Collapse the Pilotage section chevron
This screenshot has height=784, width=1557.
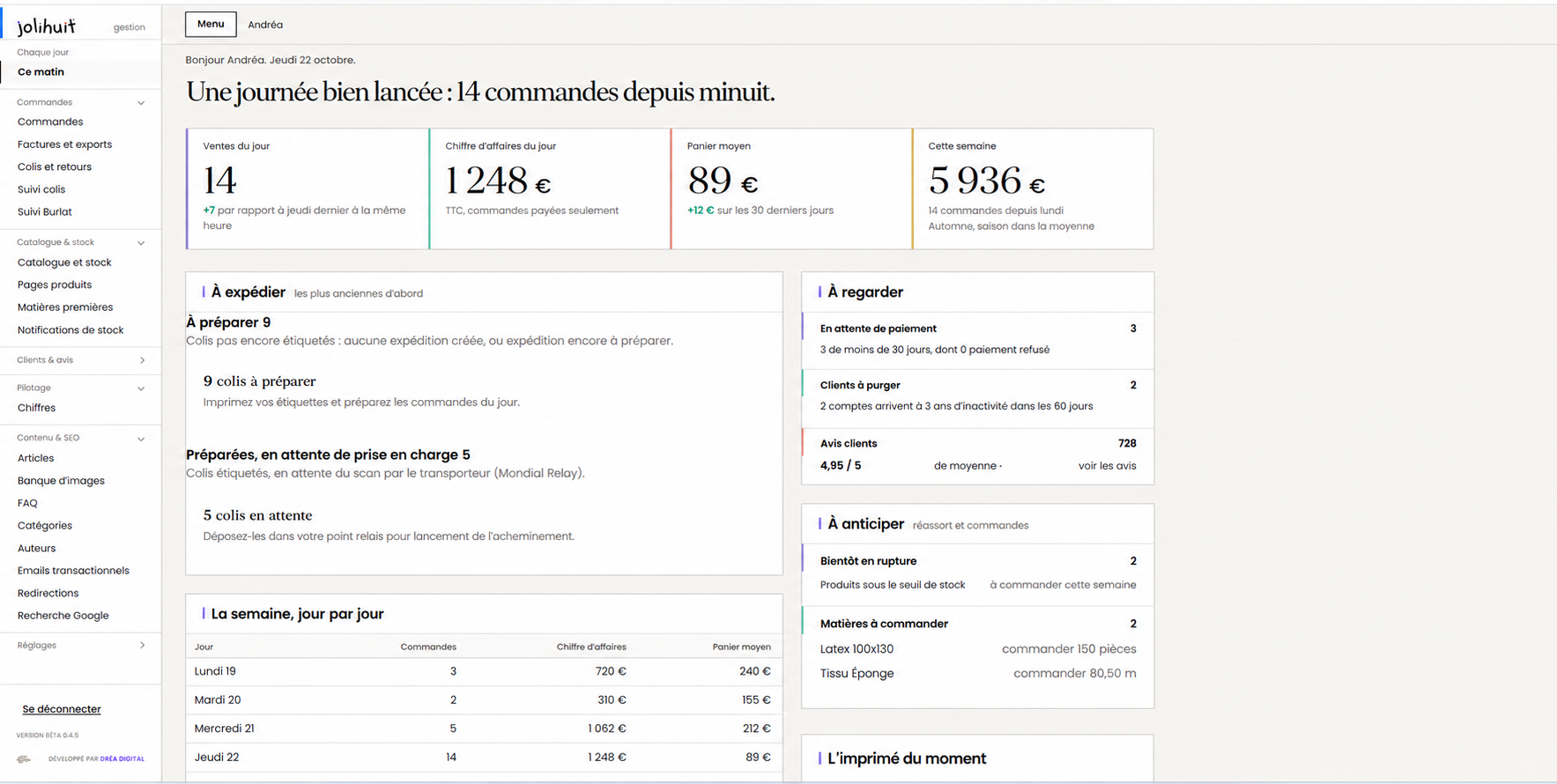pos(141,388)
